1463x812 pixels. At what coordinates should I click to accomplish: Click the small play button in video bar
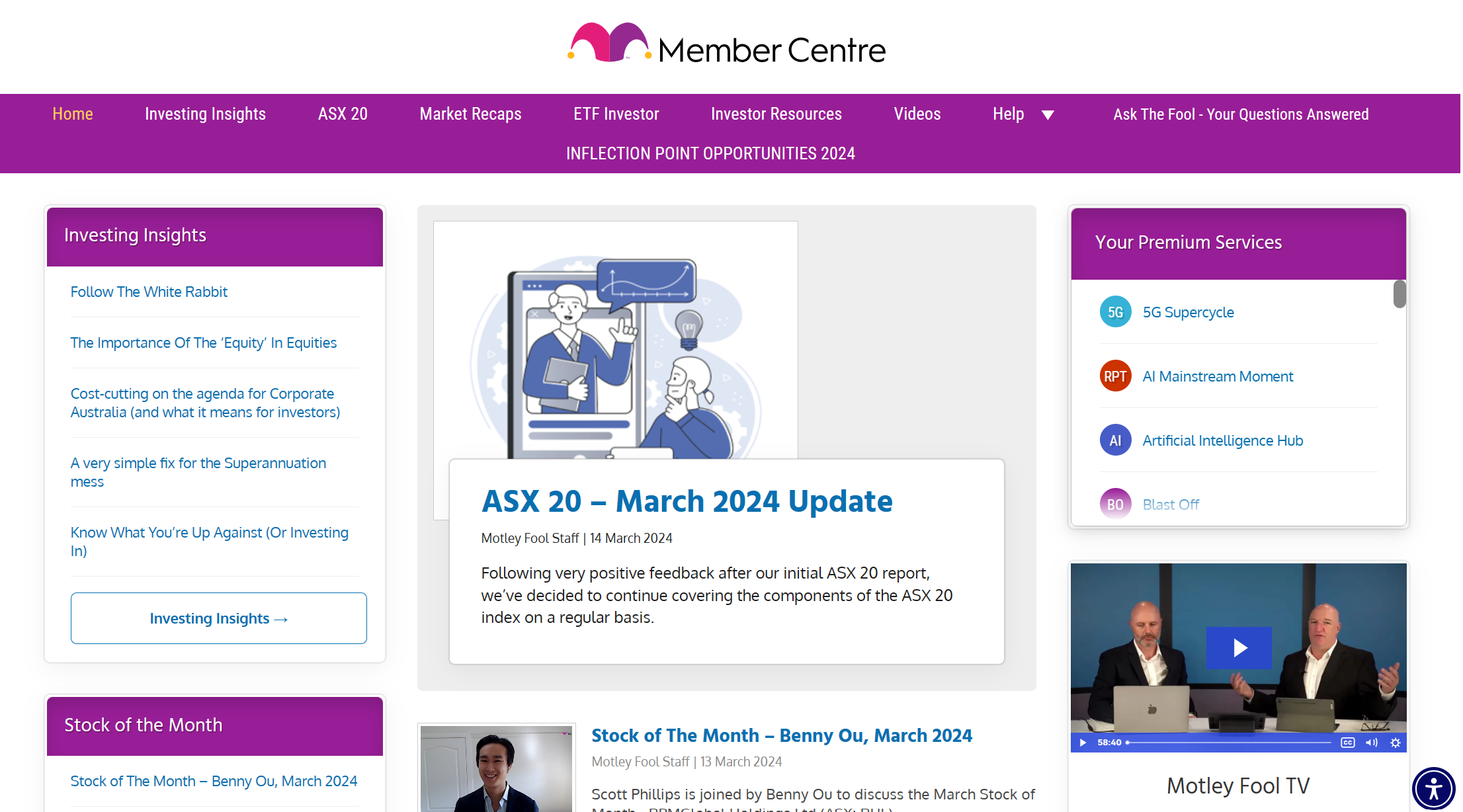[x=1083, y=743]
